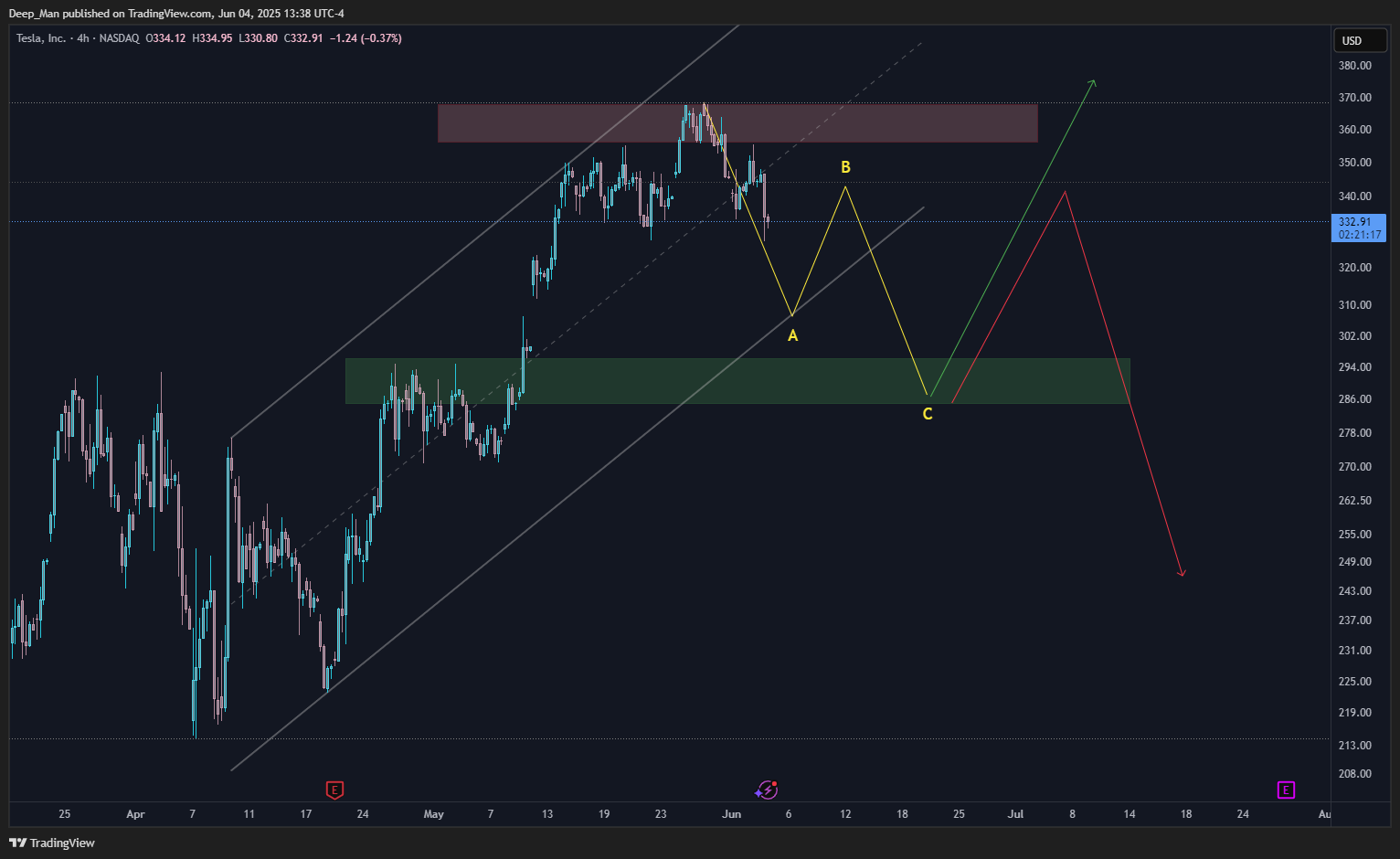Click the close value C332.91
Image resolution: width=1400 pixels, height=859 pixels.
pos(303,38)
